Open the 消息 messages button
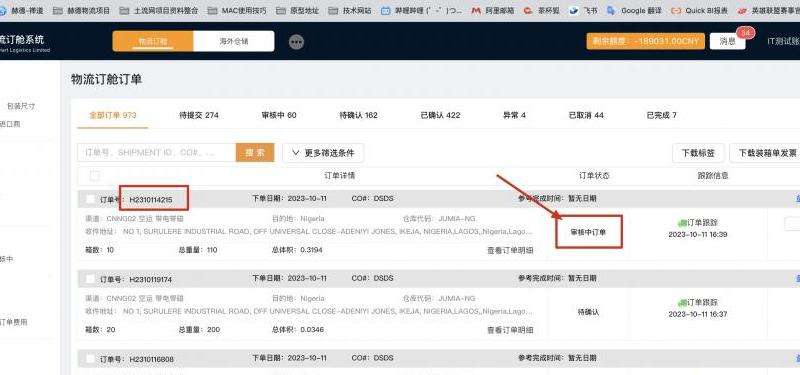This screenshot has width=800, height=375. pos(728,41)
